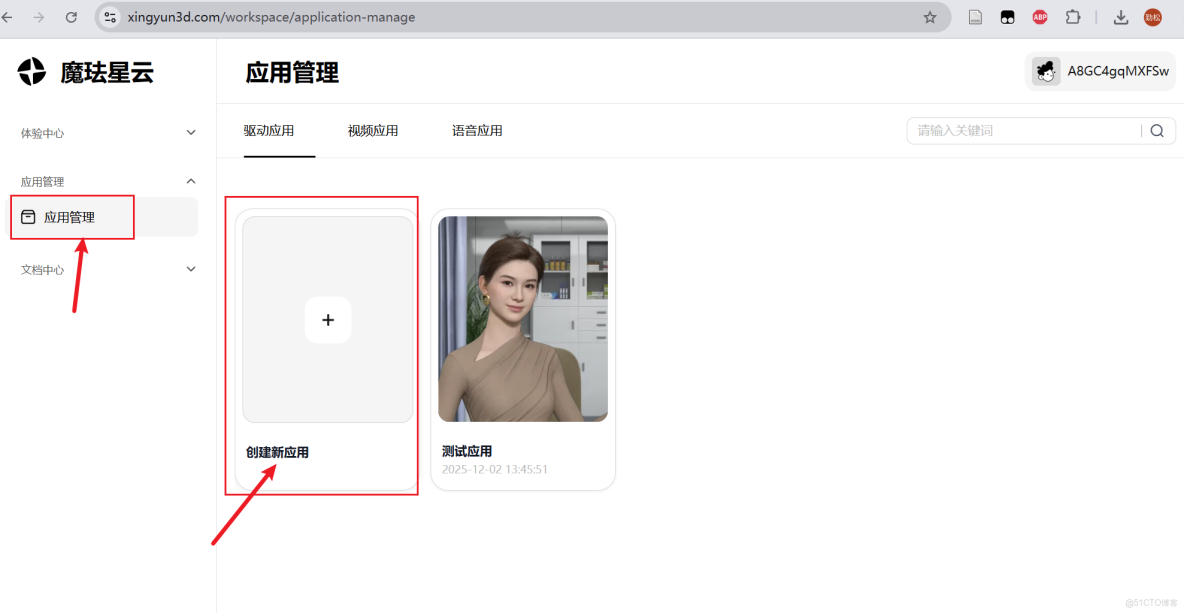Screen dimensions: 1184x613
Task: Click the 魔珐星云 logo icon
Action: 32,71
